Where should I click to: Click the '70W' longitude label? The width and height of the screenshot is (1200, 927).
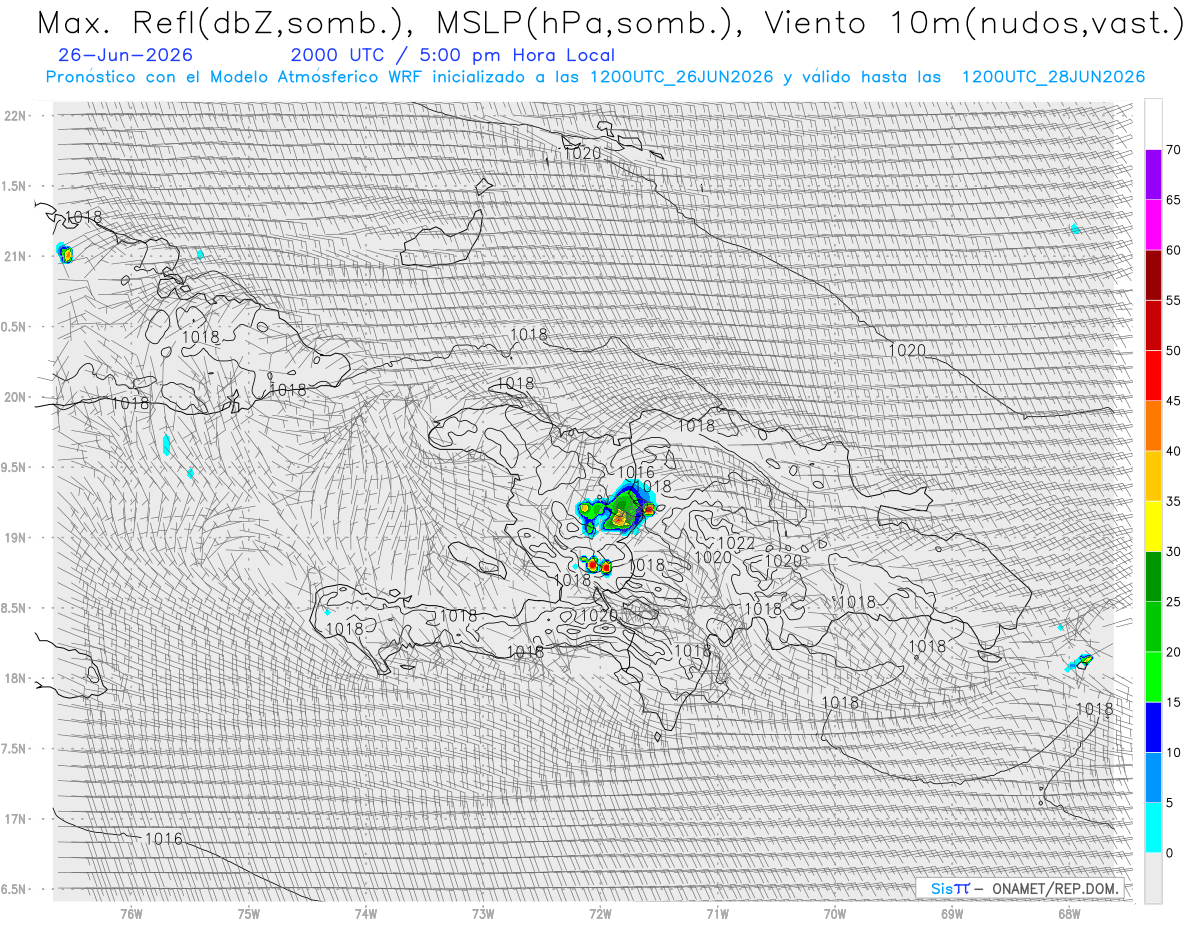835,913
